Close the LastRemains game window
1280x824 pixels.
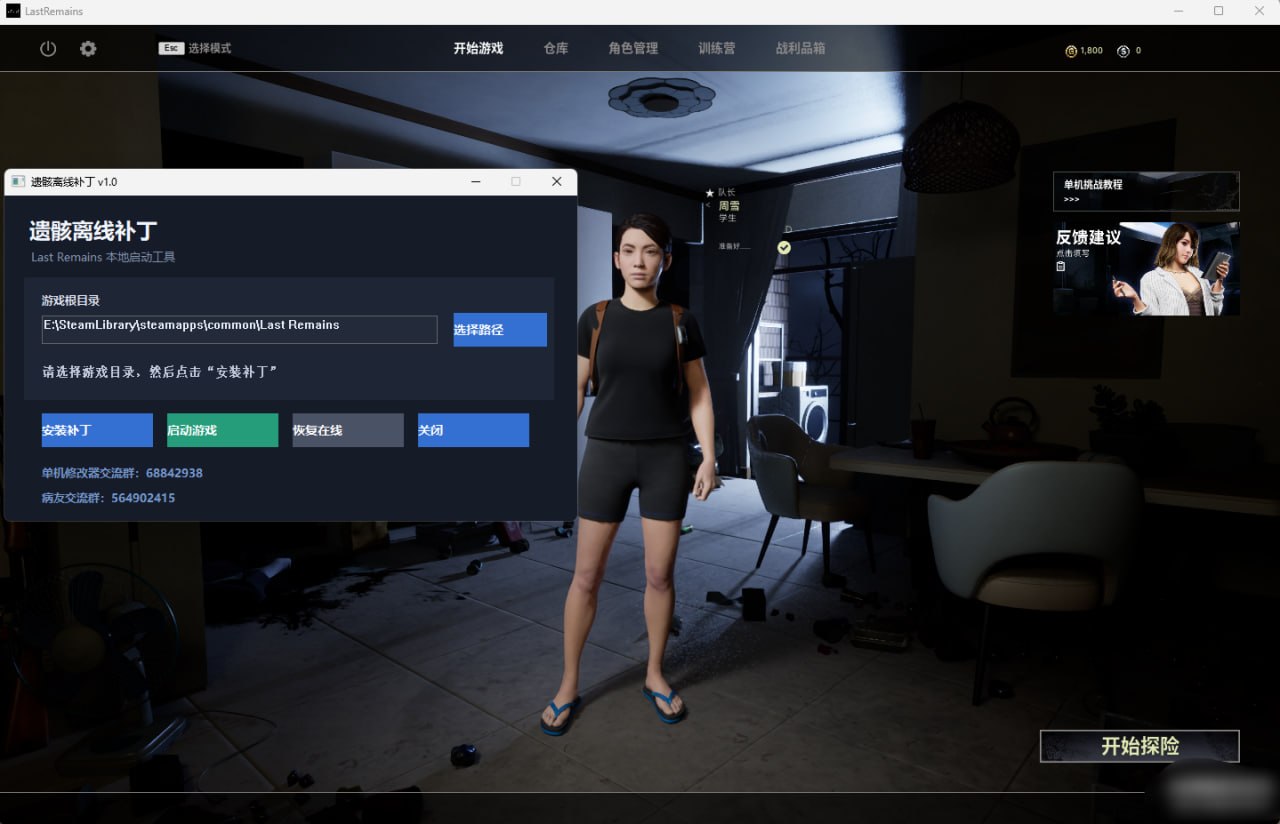point(1258,11)
